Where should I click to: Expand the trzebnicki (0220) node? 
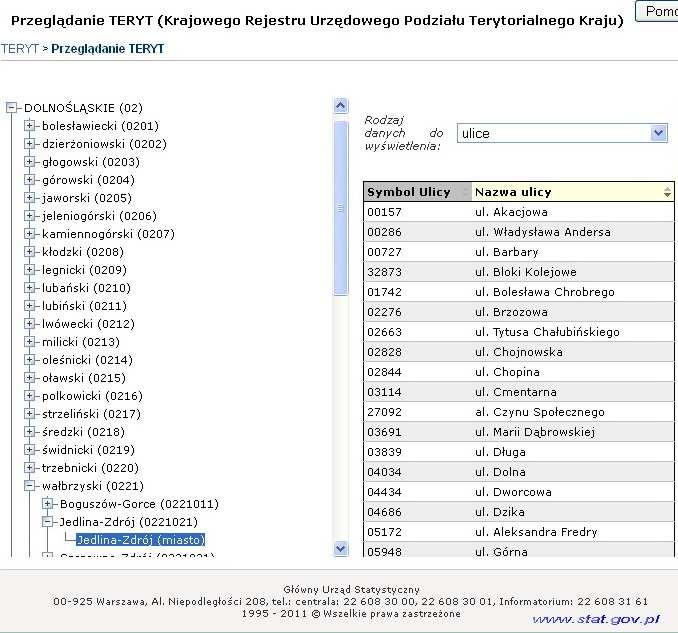29,468
